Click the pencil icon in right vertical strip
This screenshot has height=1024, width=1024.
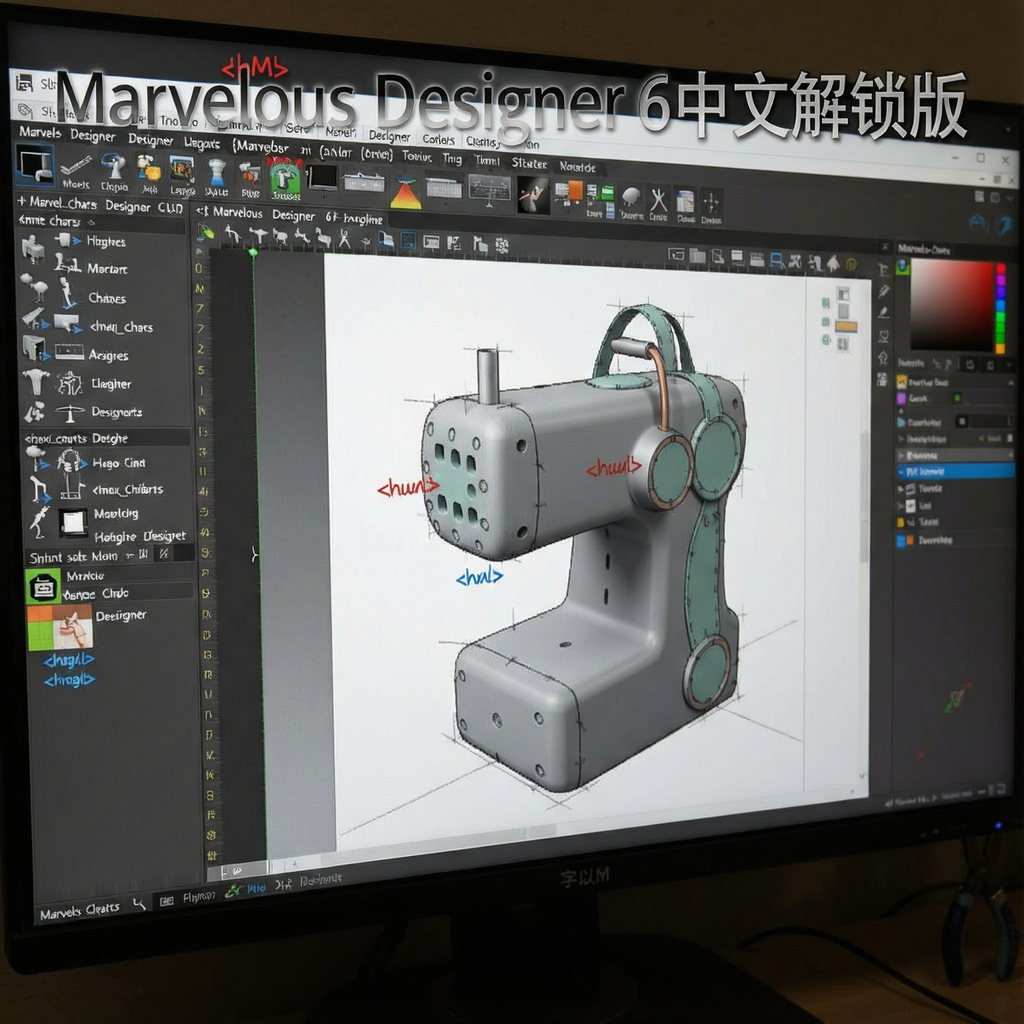point(884,291)
